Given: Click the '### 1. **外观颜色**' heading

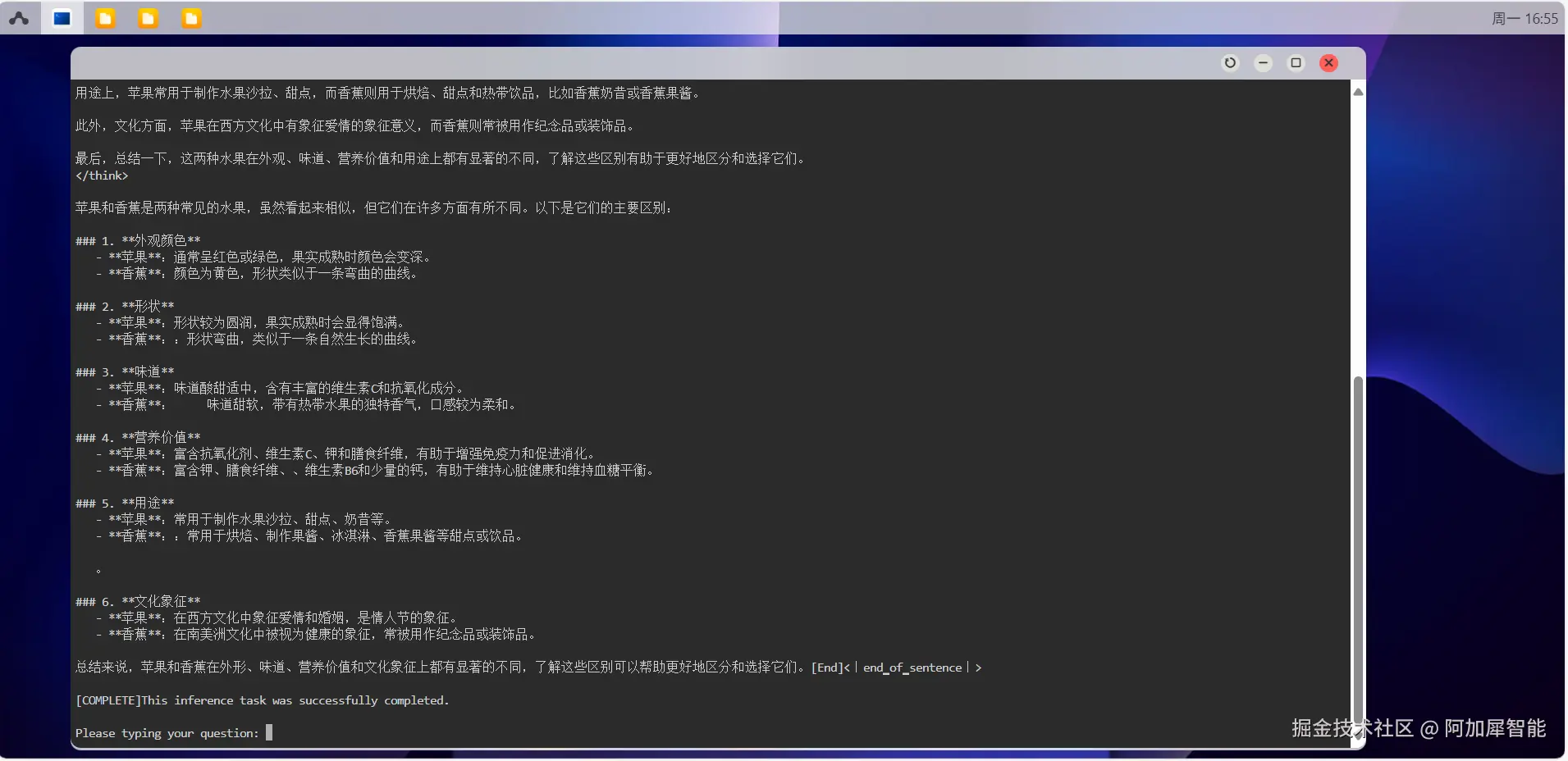Looking at the screenshot, I should click(138, 240).
